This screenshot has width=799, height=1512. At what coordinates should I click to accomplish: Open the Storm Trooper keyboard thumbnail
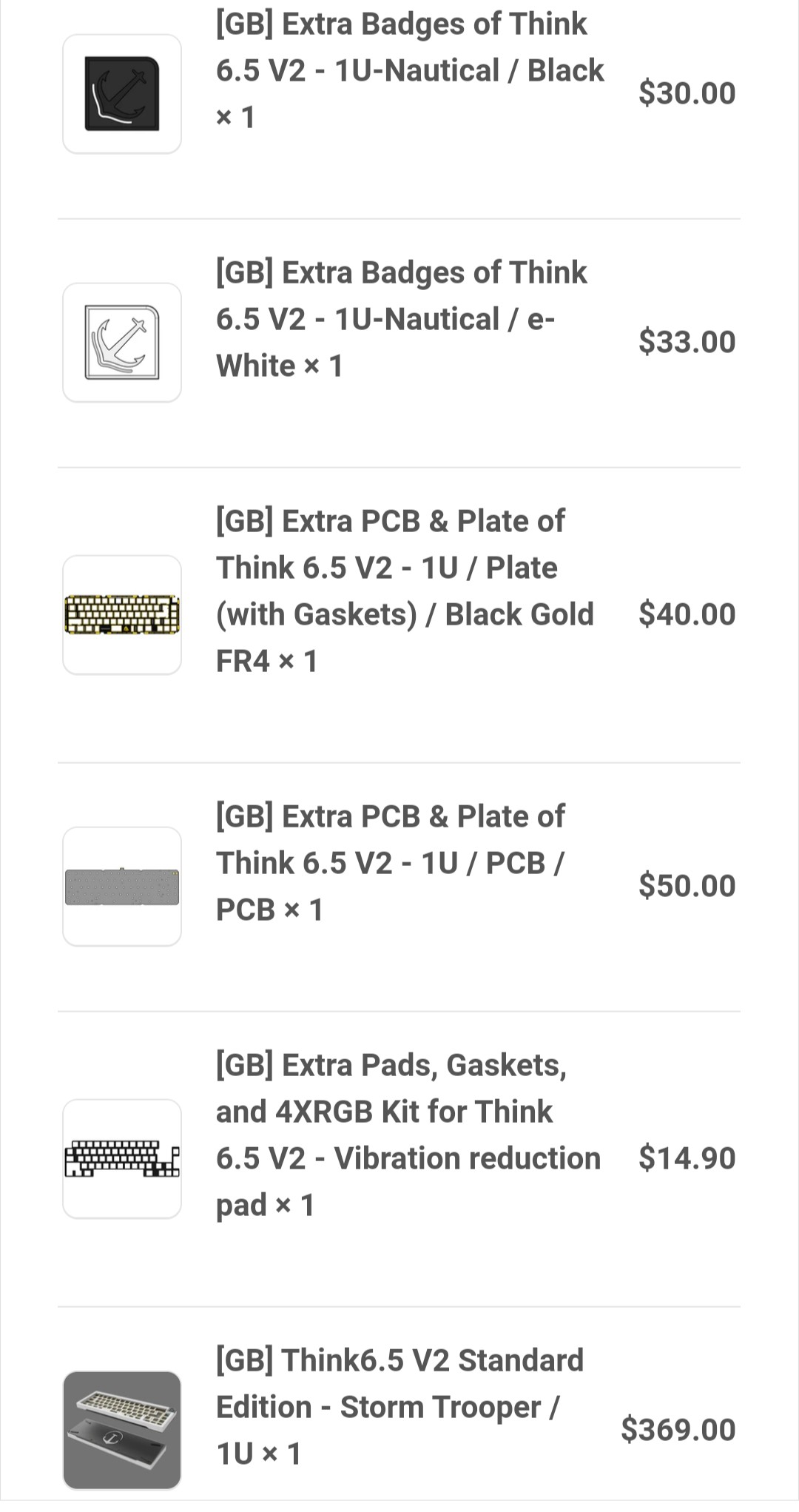[122, 1431]
